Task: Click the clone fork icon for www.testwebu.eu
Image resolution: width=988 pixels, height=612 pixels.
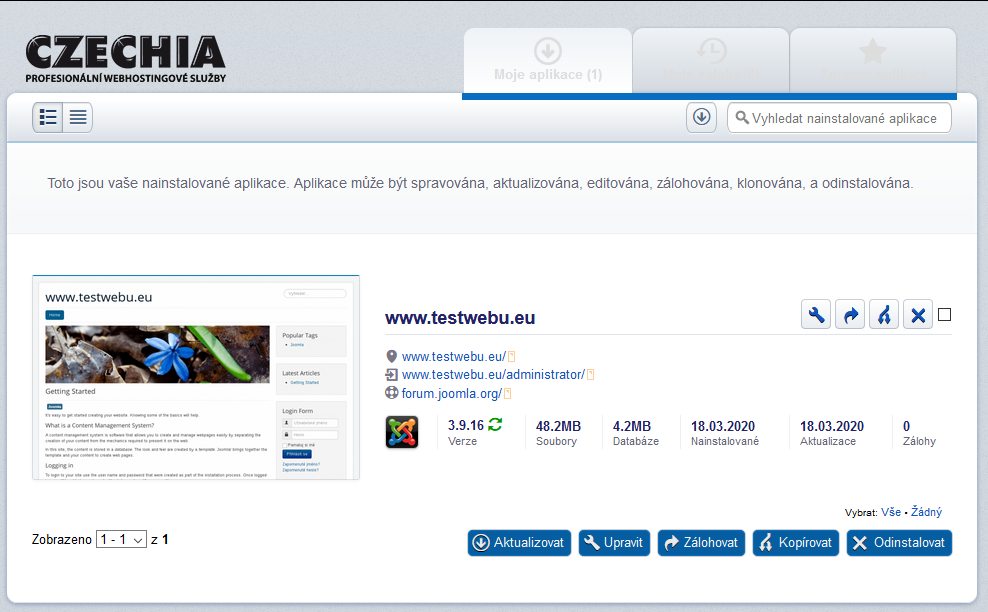Action: pos(884,315)
